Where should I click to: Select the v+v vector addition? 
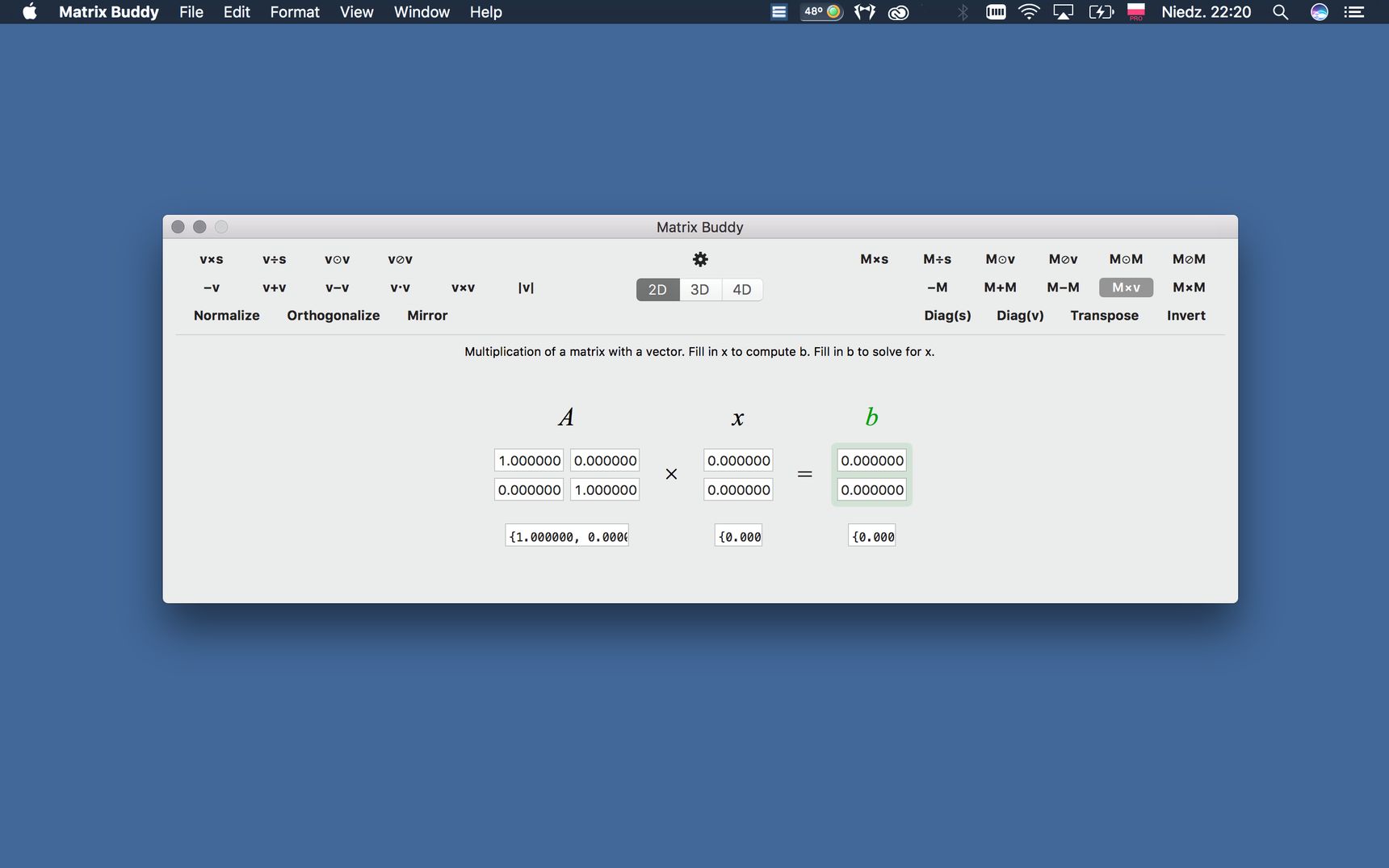(x=275, y=287)
